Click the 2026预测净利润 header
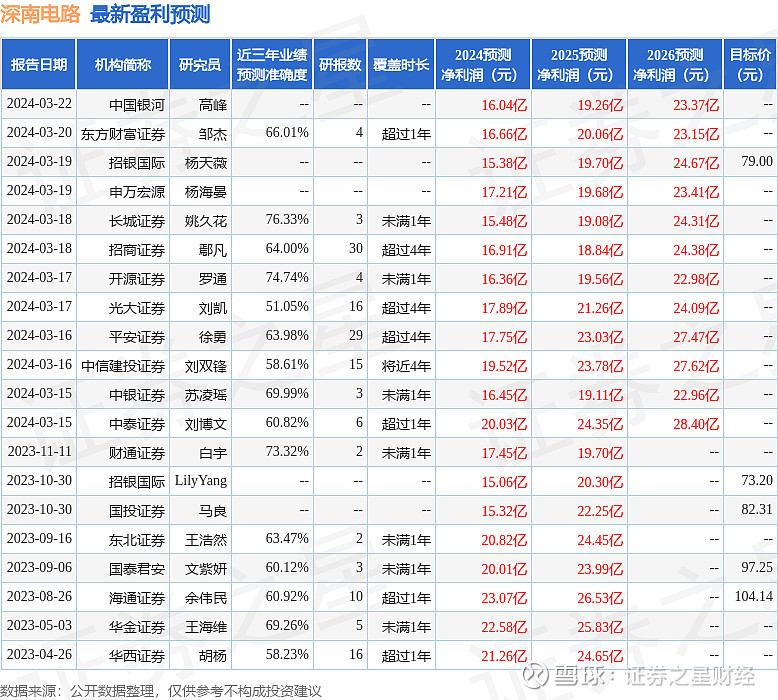Screen dimensions: 778x700 (x=675, y=64)
